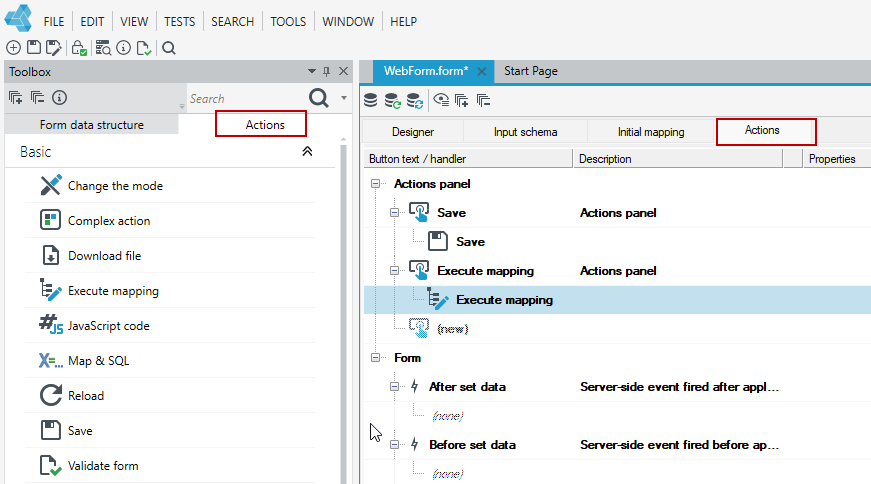Collapse the Save button handler node
Viewport: 871px width, 484px height.
coord(394,212)
